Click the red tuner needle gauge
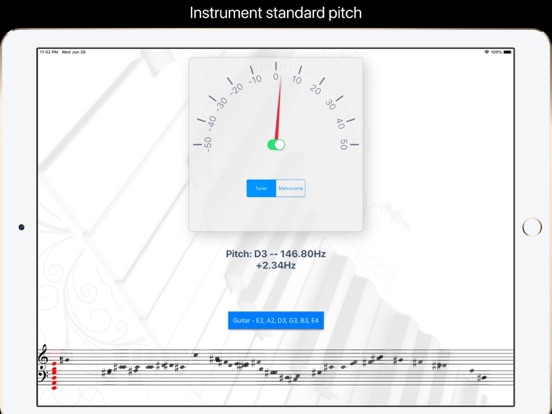Screen dimensions: 552x414 pyautogui.click(x=278, y=109)
